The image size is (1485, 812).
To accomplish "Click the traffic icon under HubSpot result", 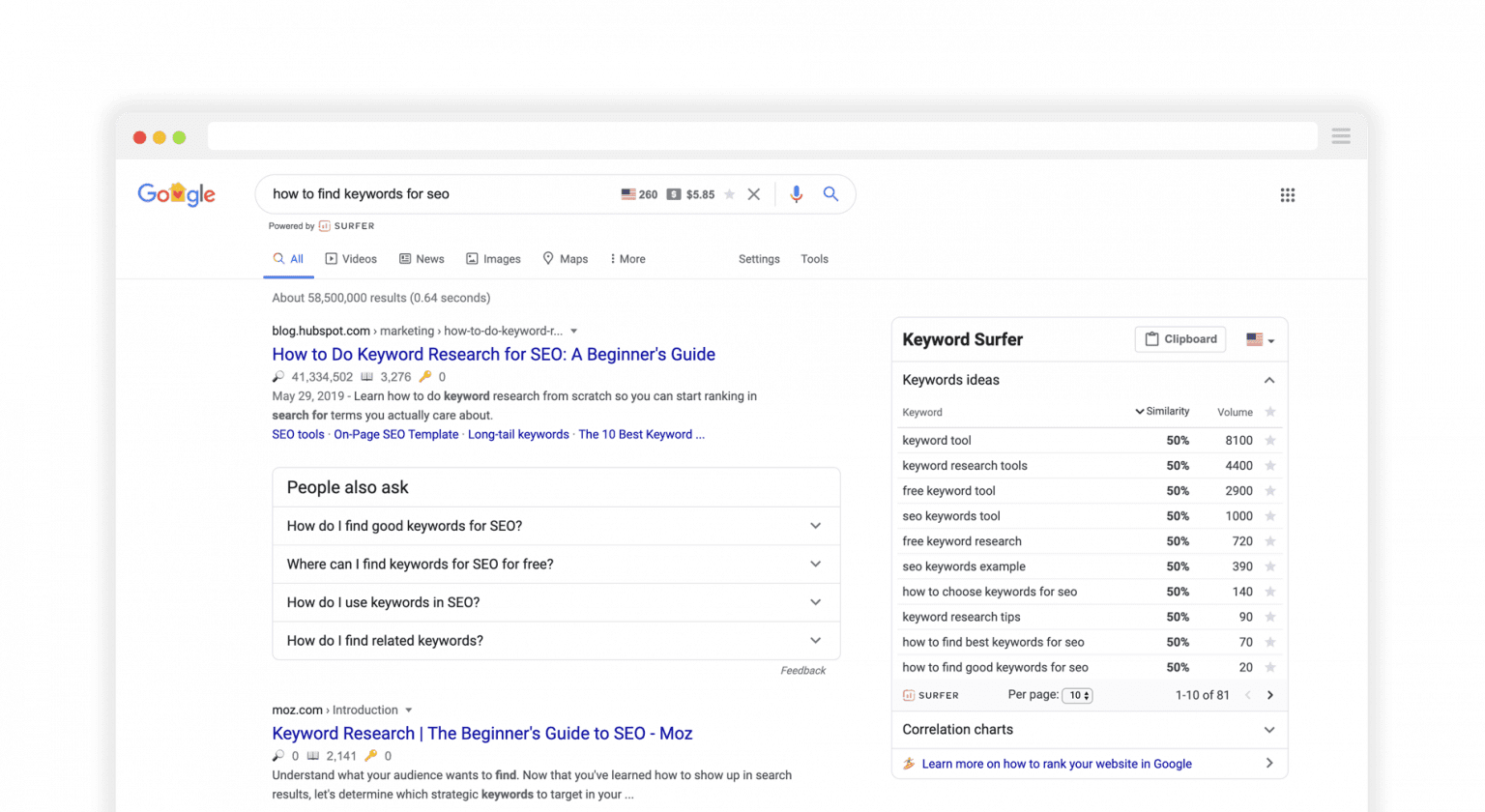I will [278, 377].
